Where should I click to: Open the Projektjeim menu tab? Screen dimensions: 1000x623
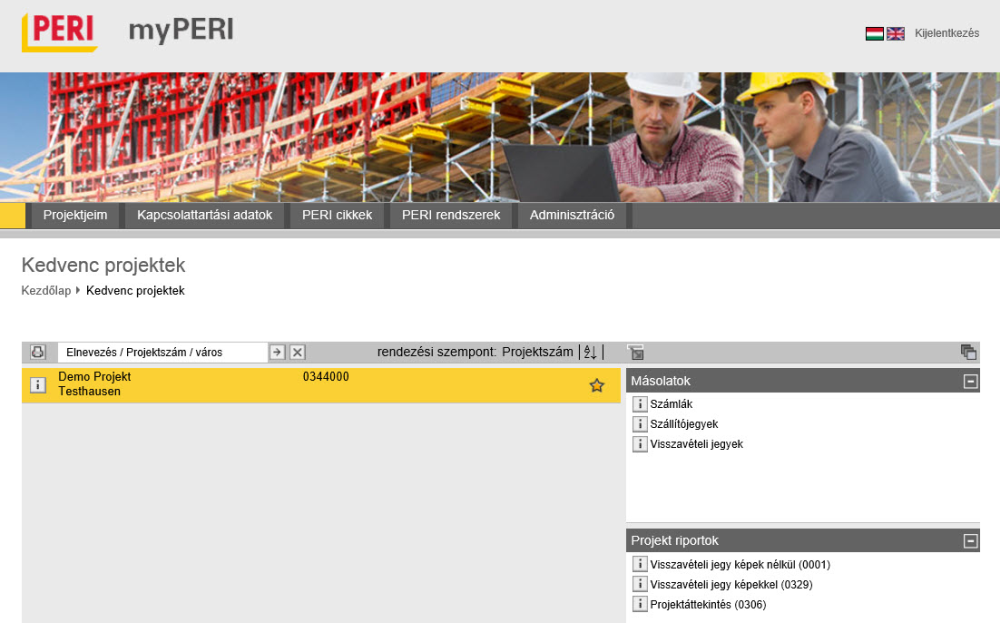pyautogui.click(x=75, y=215)
